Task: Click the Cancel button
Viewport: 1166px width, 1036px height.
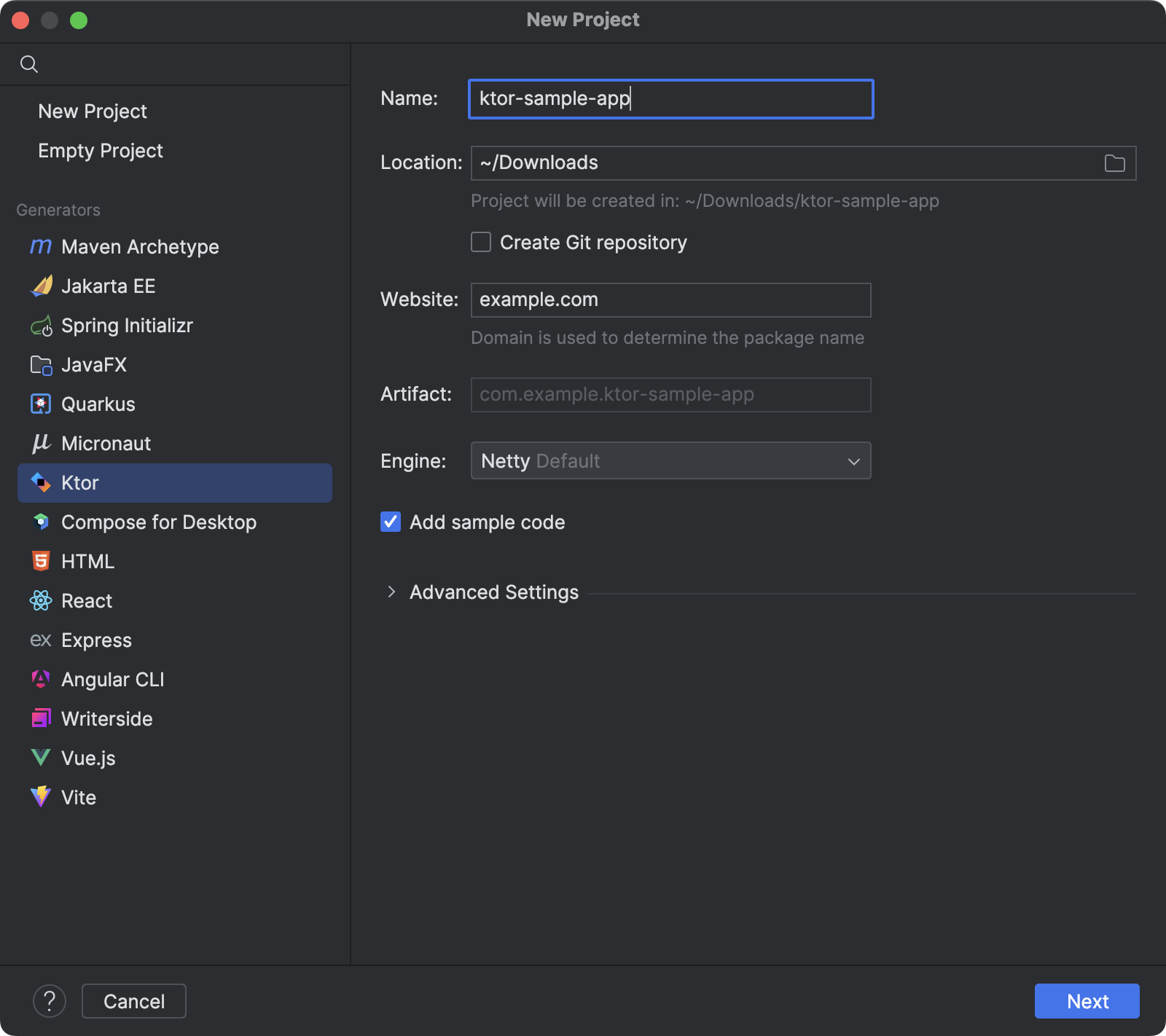Action: tap(134, 1001)
